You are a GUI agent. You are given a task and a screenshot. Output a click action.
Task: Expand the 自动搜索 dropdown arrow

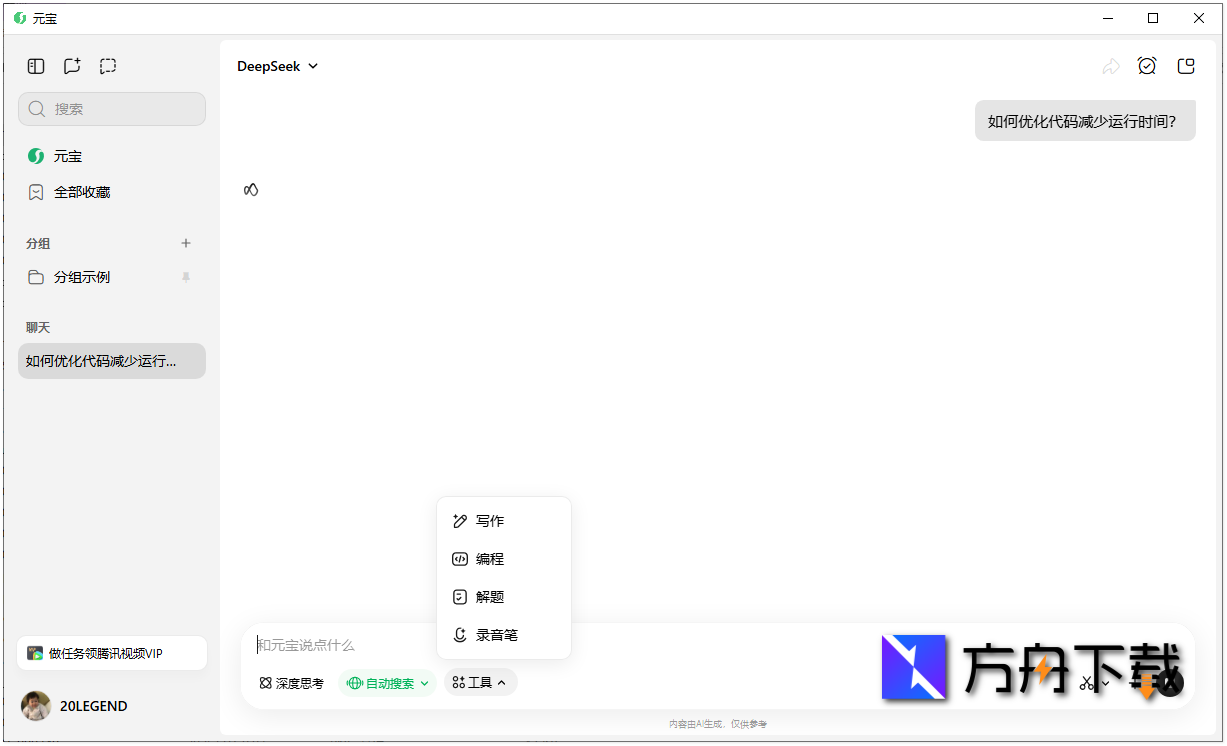click(423, 682)
